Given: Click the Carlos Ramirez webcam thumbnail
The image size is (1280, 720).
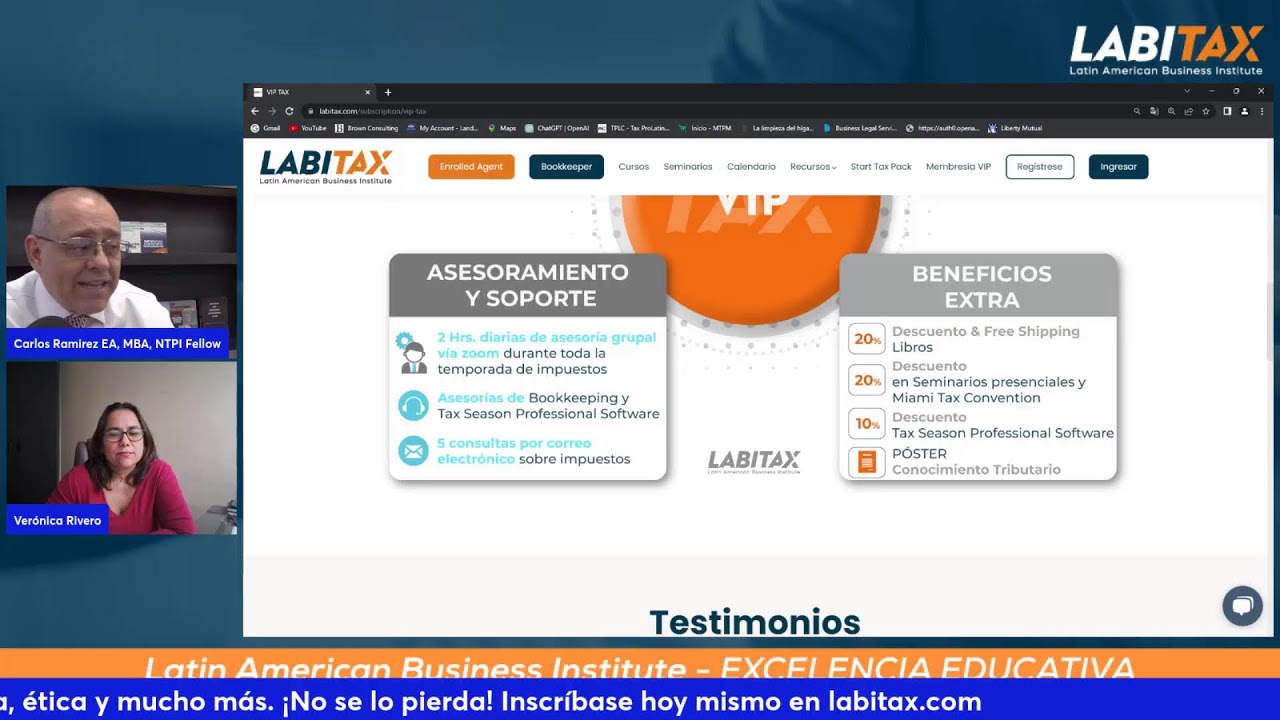Looking at the screenshot, I should coord(121,257).
